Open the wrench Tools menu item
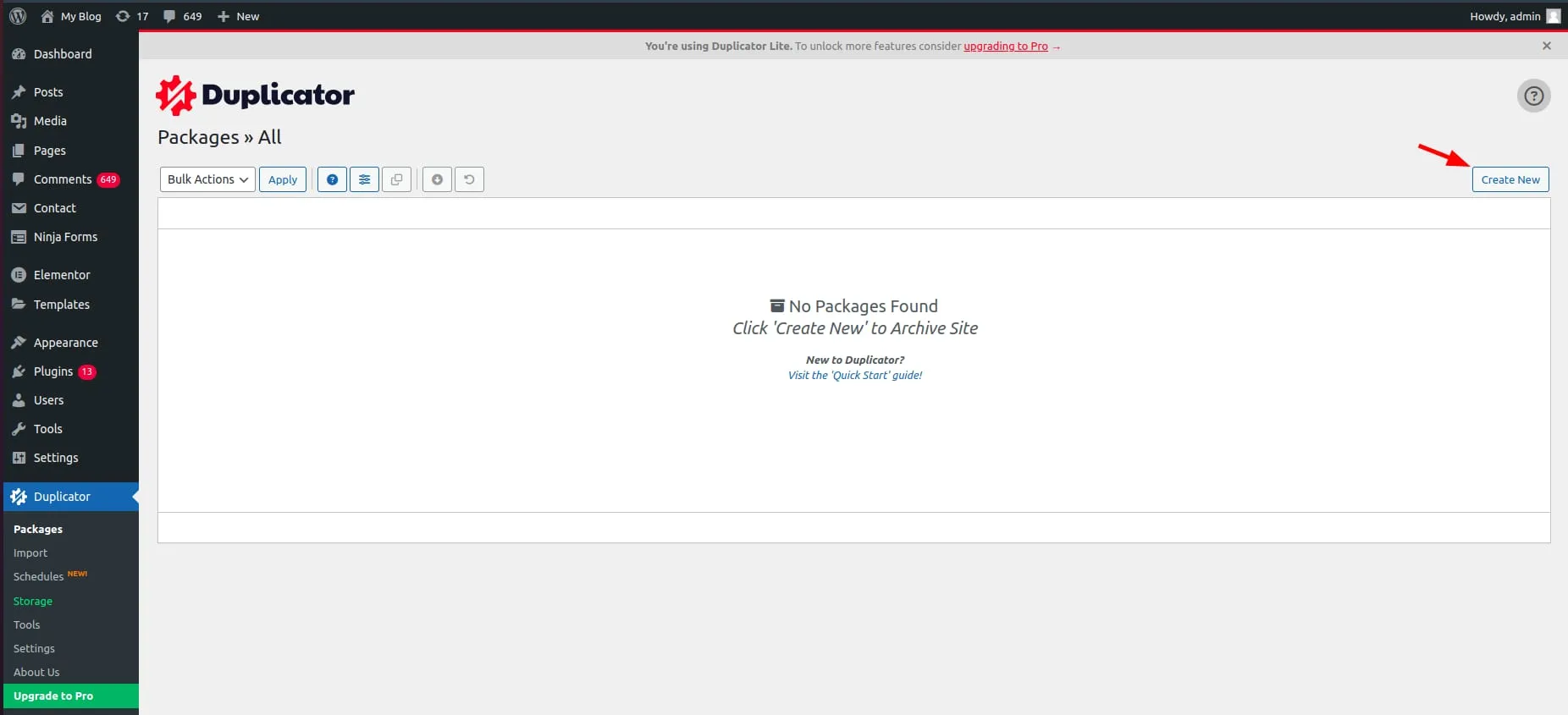This screenshot has width=1568, height=715. point(70,429)
